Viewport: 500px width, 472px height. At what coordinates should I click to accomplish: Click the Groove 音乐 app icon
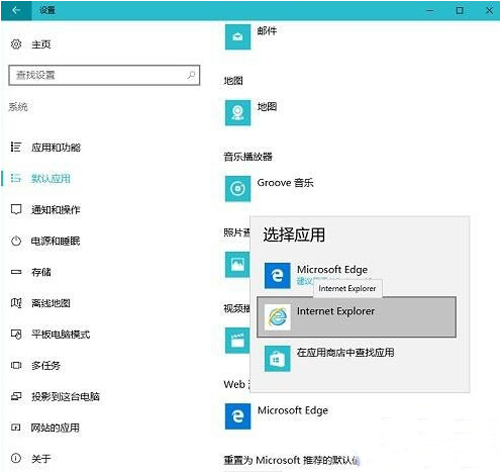(238, 189)
